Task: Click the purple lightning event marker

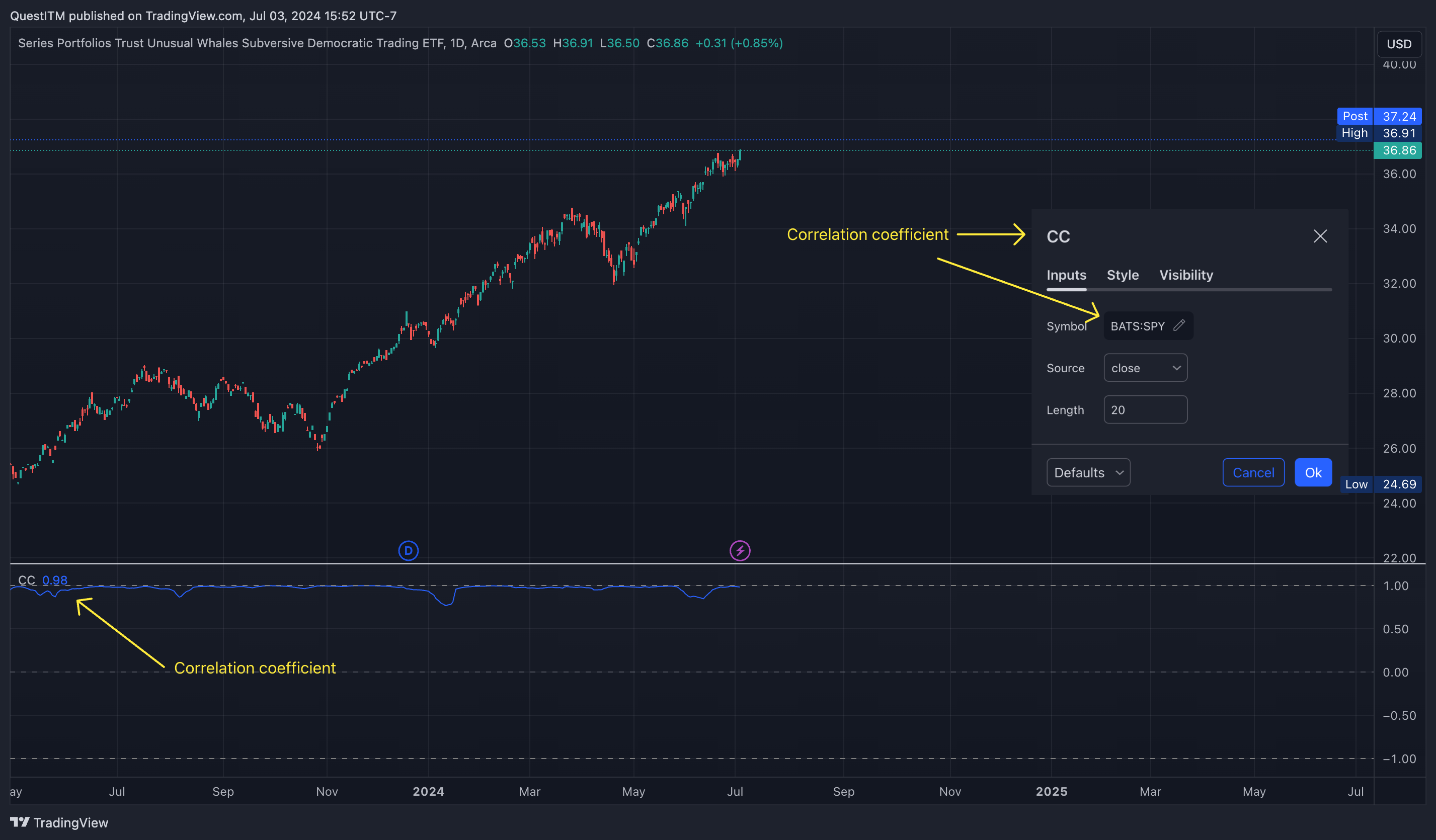Action: tap(739, 550)
